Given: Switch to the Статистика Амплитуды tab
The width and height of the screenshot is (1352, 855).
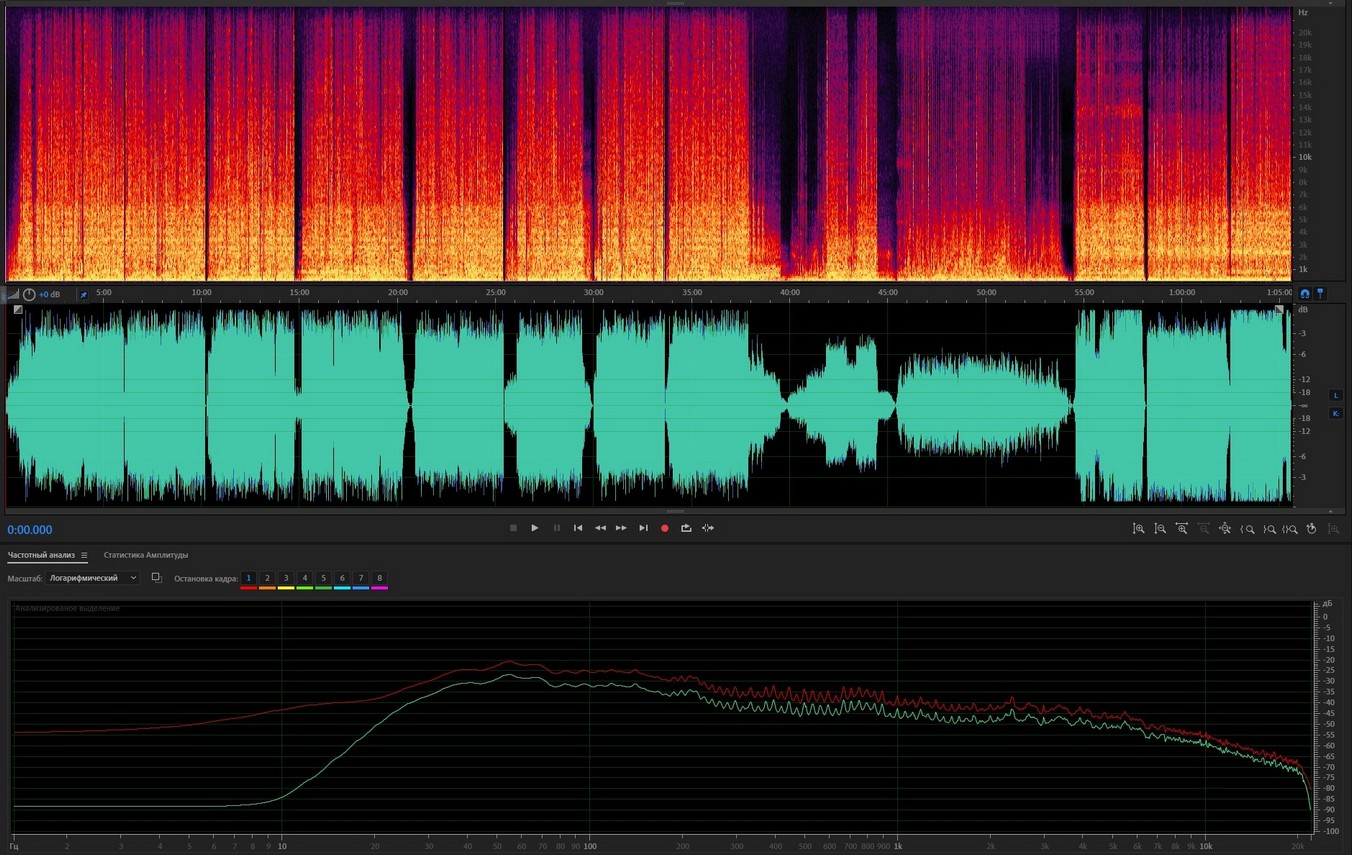Looking at the screenshot, I should [x=146, y=555].
